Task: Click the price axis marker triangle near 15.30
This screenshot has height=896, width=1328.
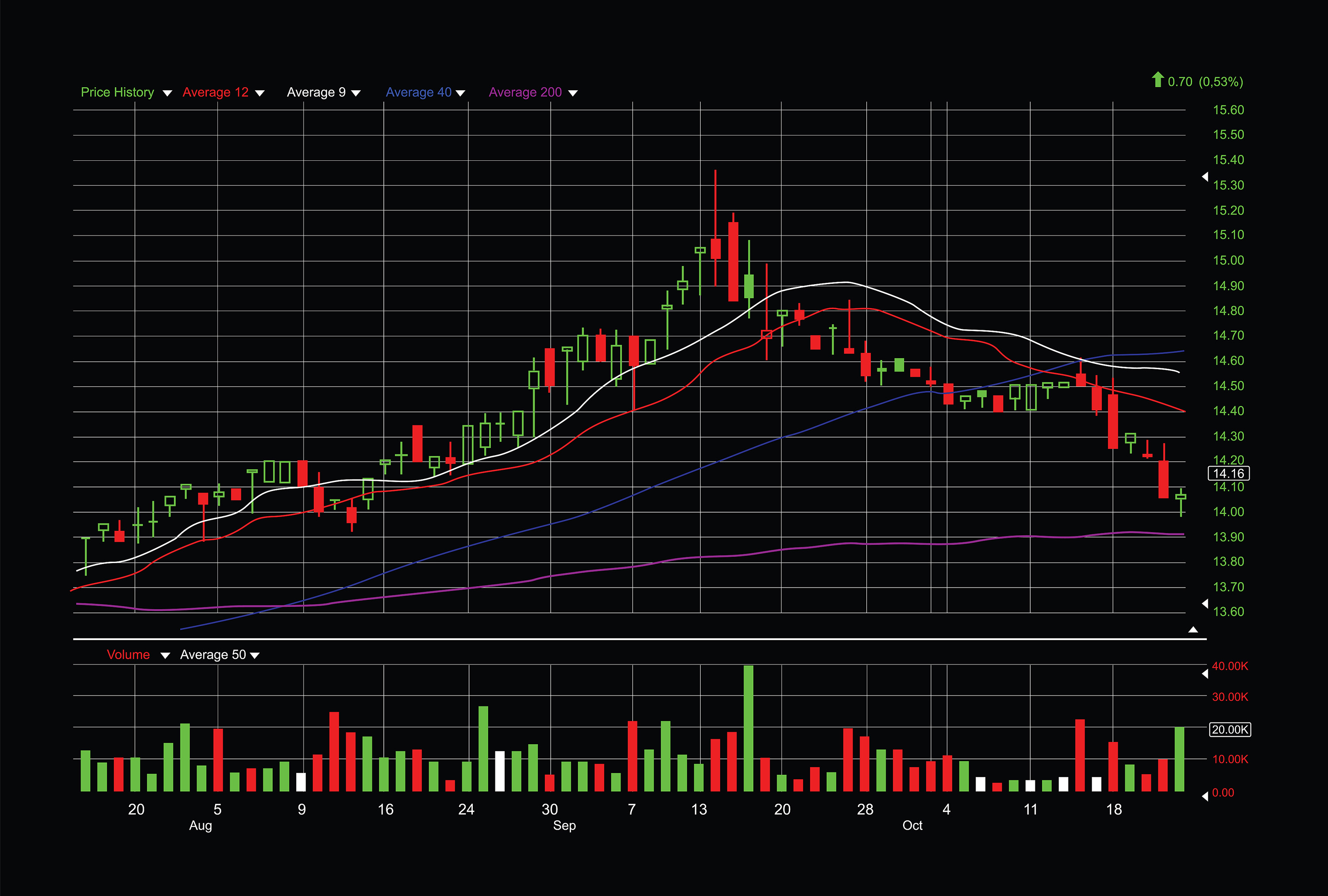Action: click(1204, 177)
